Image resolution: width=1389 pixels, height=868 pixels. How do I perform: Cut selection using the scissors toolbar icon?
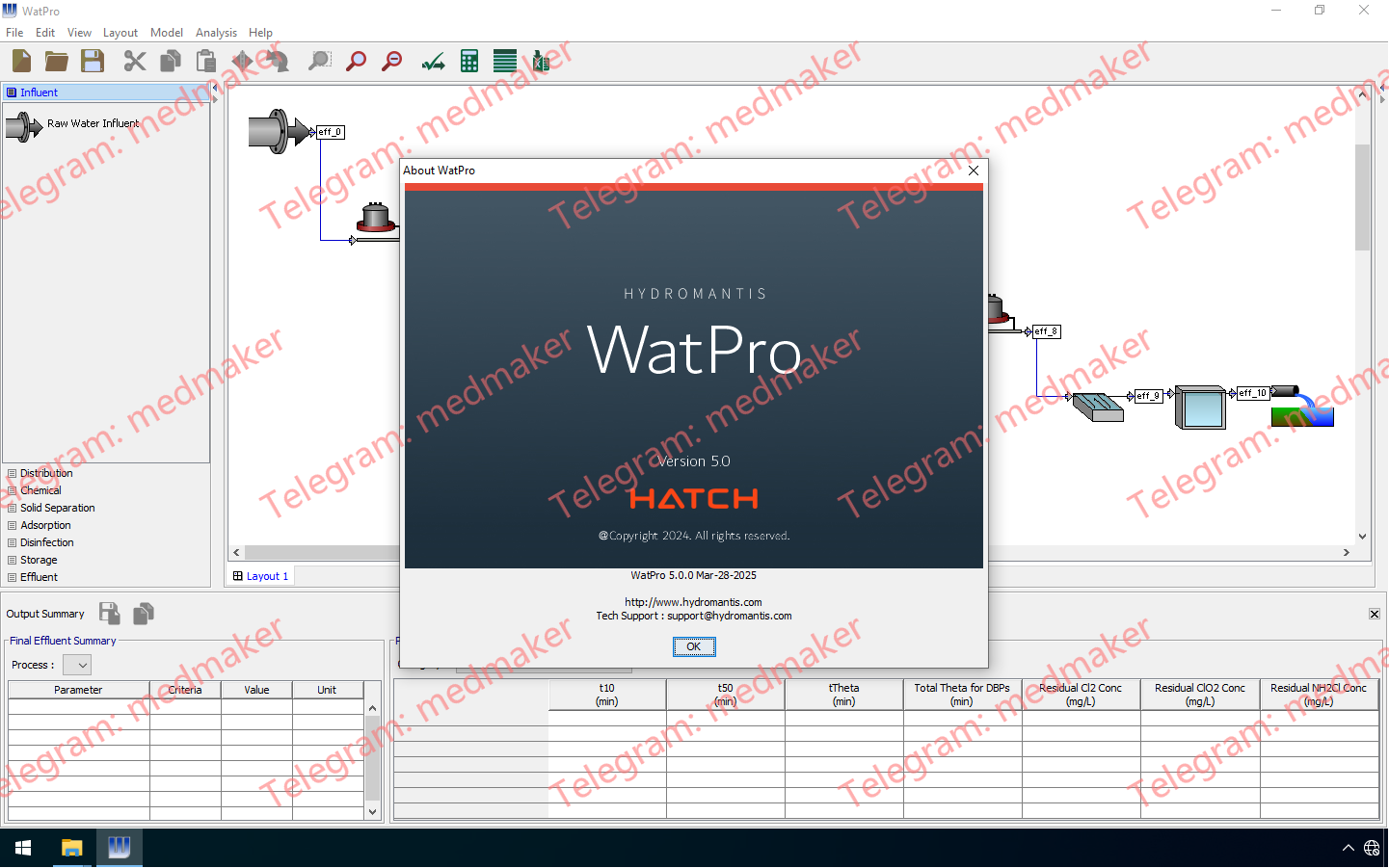pos(134,60)
